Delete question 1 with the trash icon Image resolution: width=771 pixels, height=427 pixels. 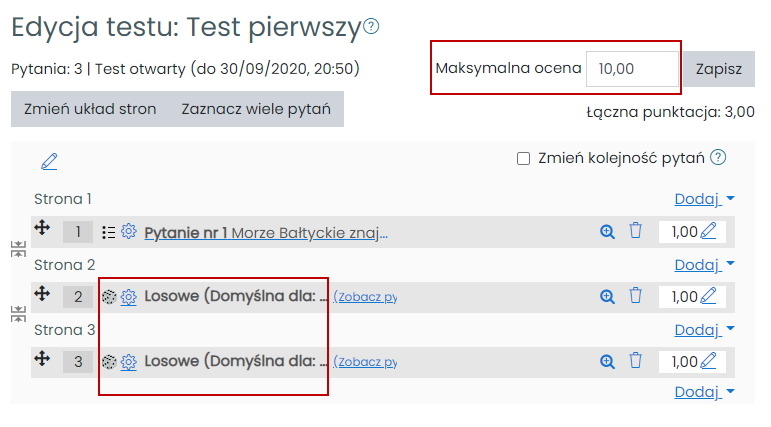[x=635, y=232]
